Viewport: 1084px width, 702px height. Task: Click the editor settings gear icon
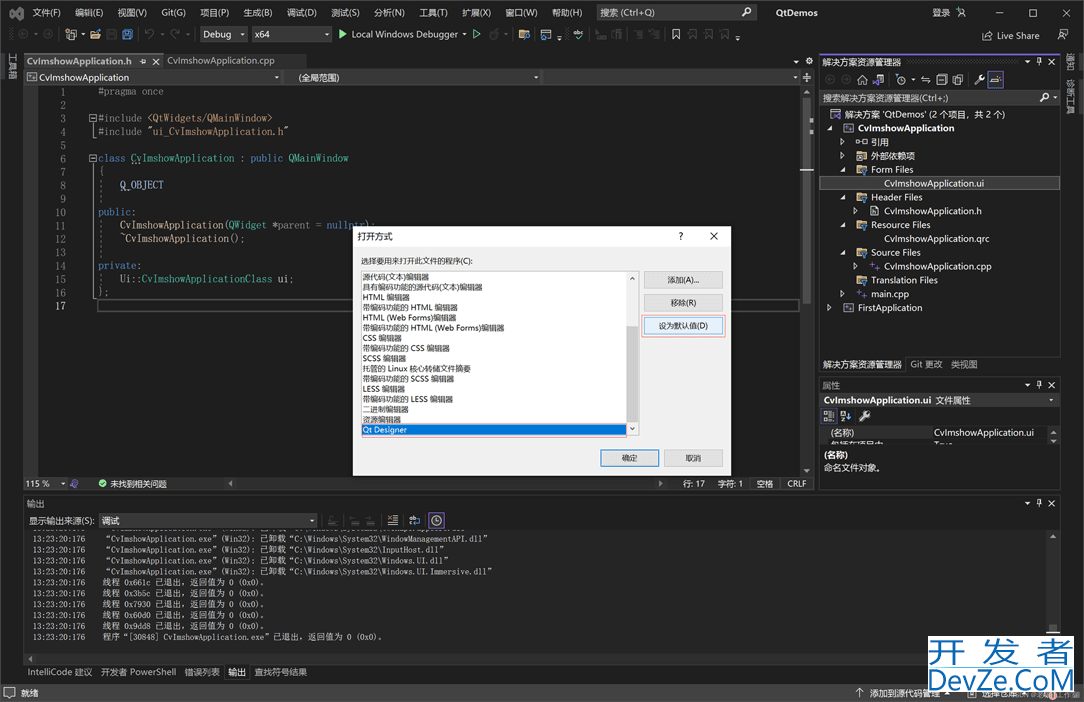tap(809, 61)
